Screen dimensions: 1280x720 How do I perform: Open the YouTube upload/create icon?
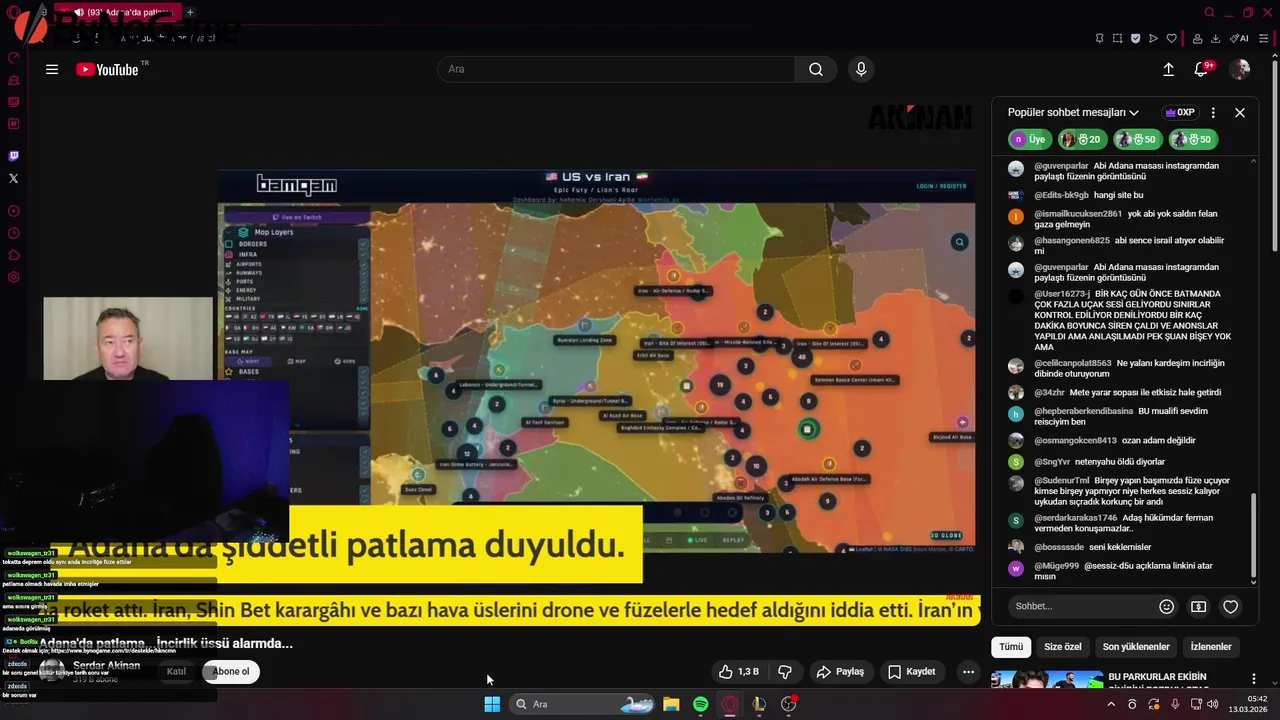point(1168,69)
